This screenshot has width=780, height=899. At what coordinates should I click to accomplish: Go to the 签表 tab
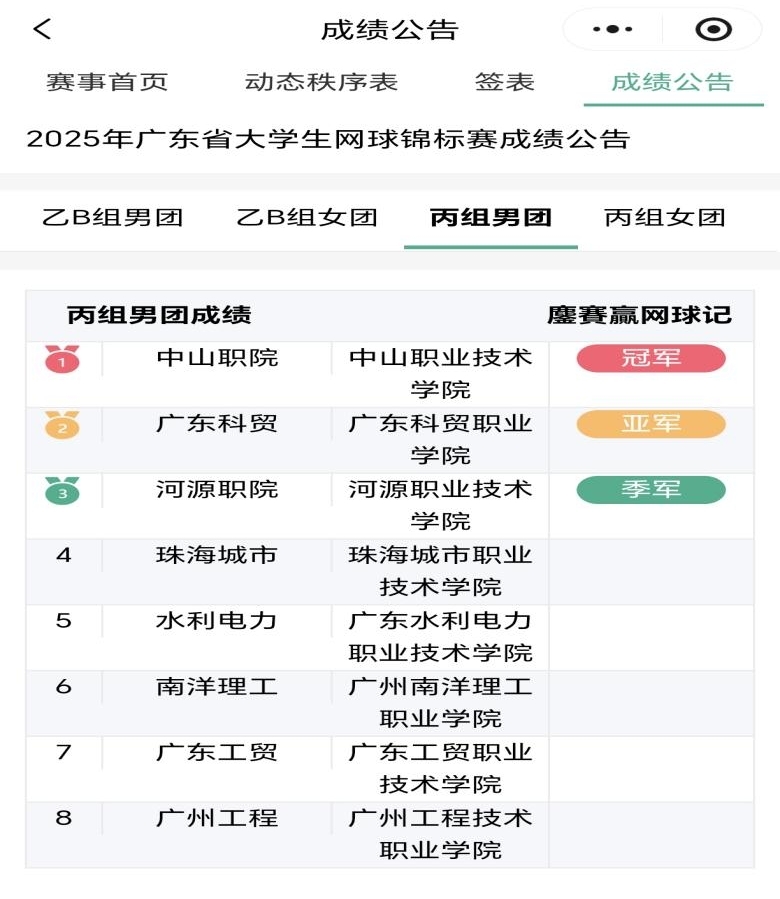click(x=504, y=82)
